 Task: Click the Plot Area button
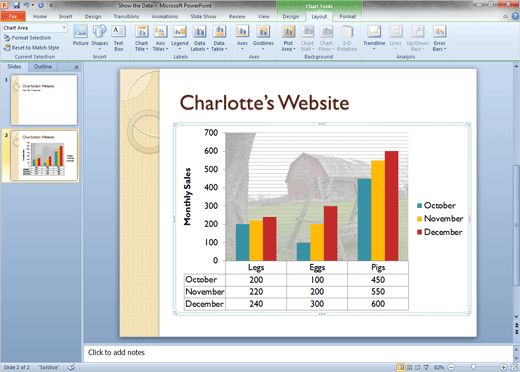click(288, 38)
